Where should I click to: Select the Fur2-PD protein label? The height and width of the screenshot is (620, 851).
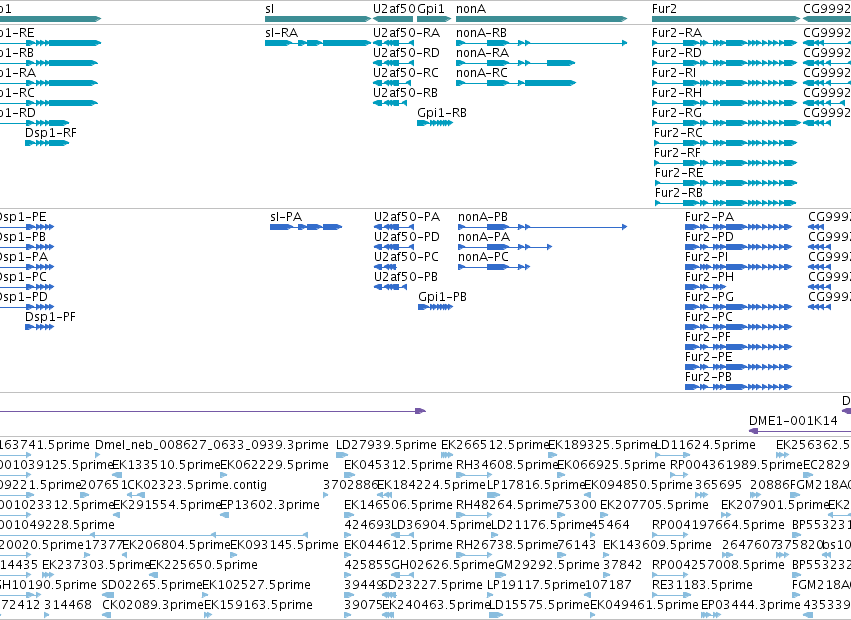709,237
